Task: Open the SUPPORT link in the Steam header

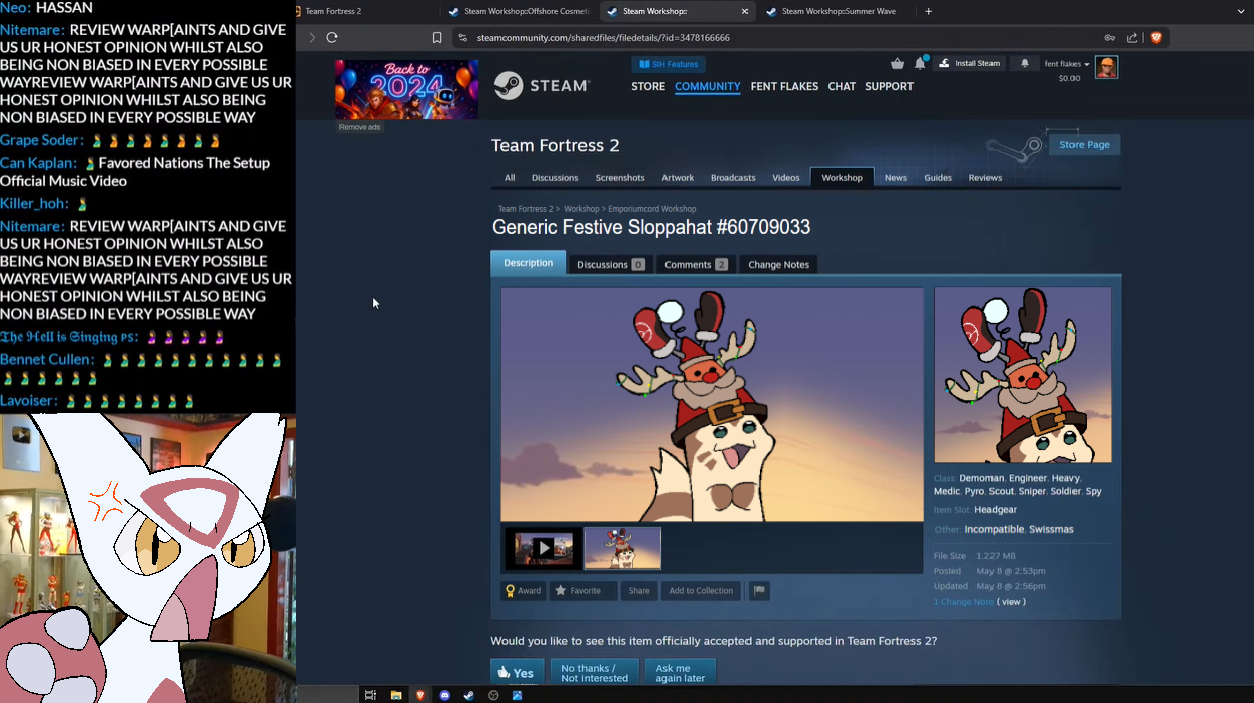Action: [x=889, y=86]
